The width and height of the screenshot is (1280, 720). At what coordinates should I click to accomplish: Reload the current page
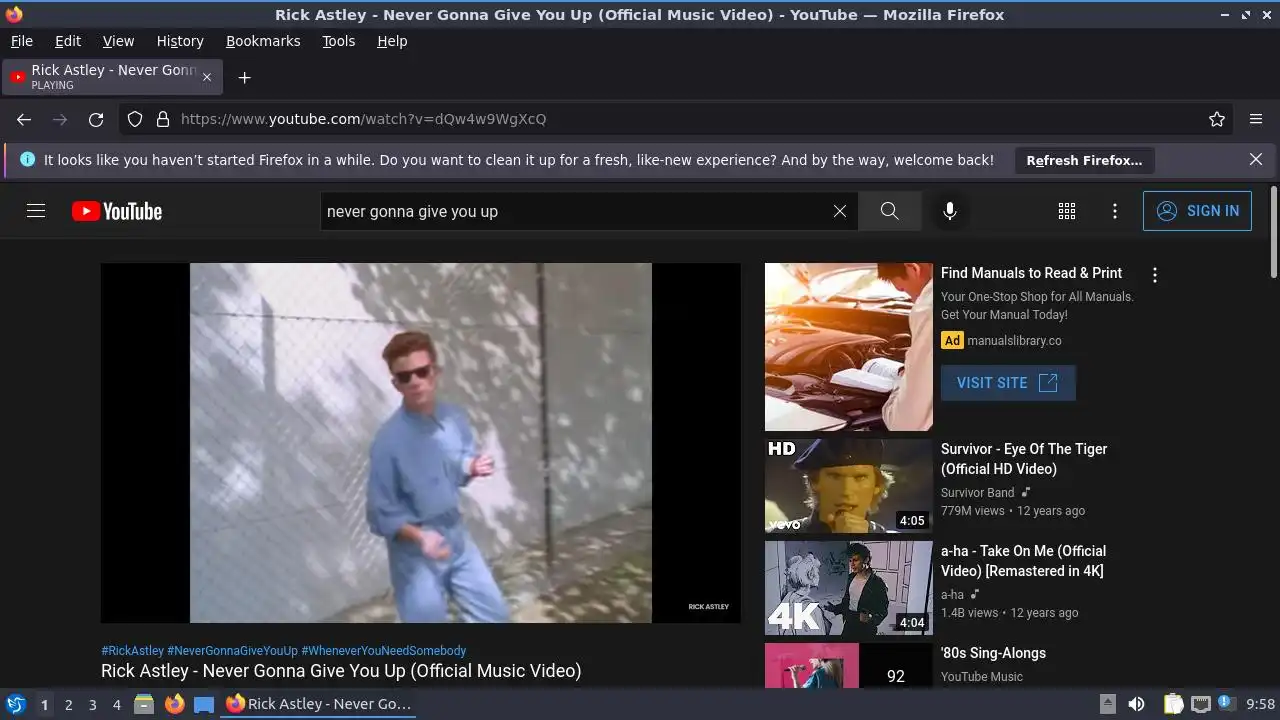coord(96,119)
